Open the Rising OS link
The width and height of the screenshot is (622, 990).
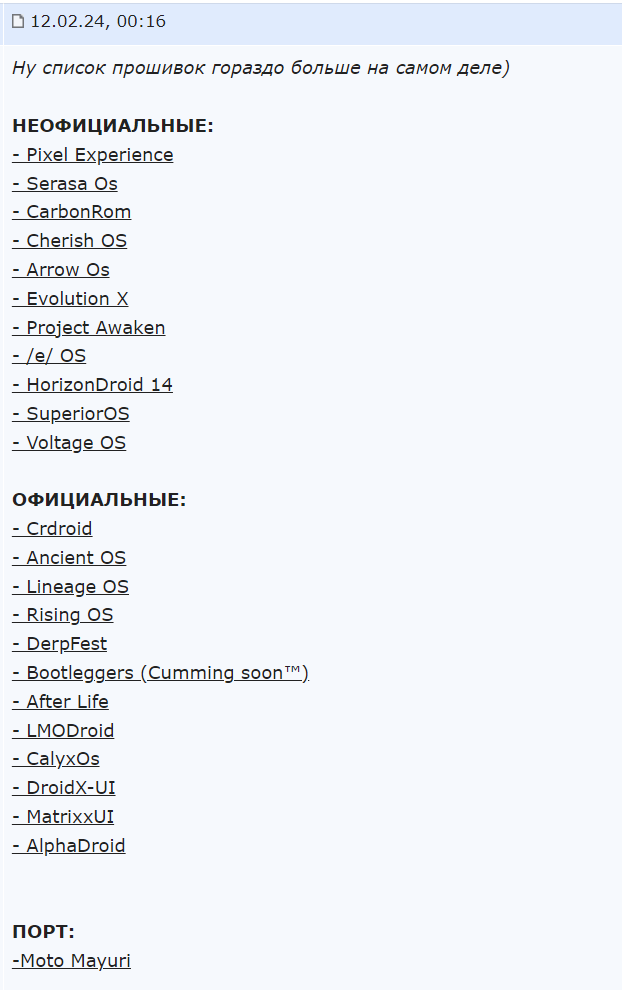pos(63,616)
